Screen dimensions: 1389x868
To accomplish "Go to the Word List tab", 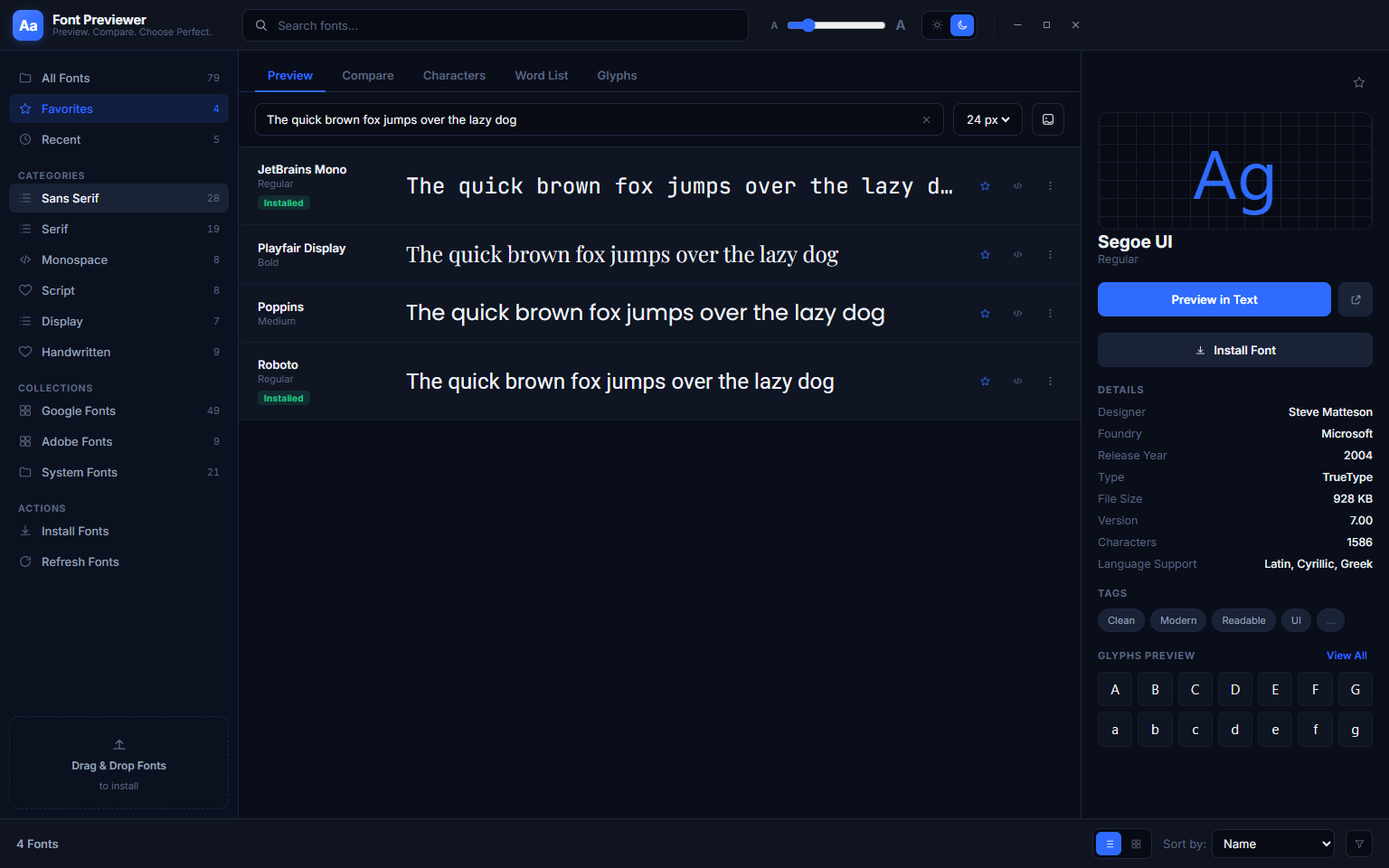I will (x=542, y=76).
